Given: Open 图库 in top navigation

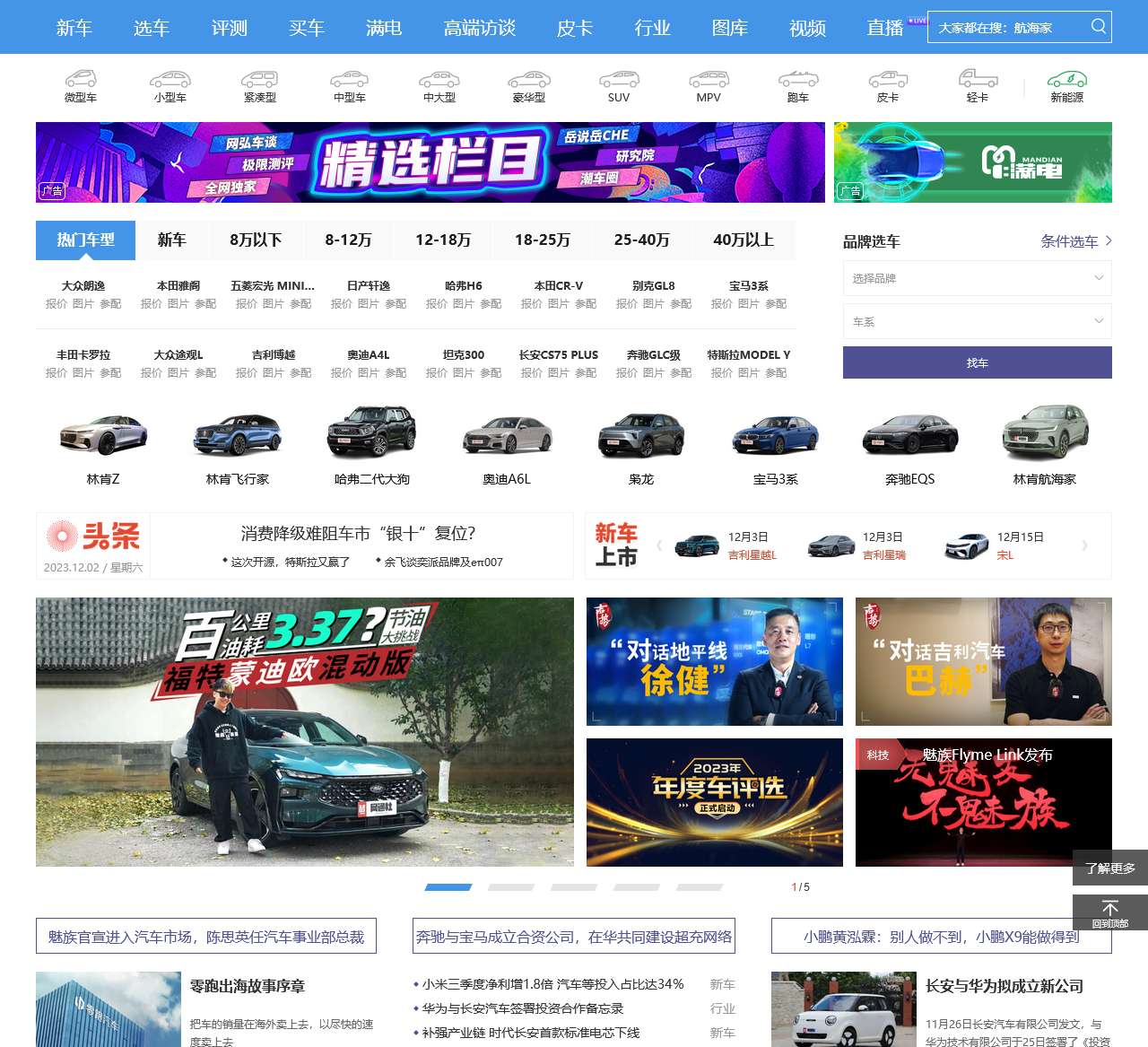Looking at the screenshot, I should 730,28.
